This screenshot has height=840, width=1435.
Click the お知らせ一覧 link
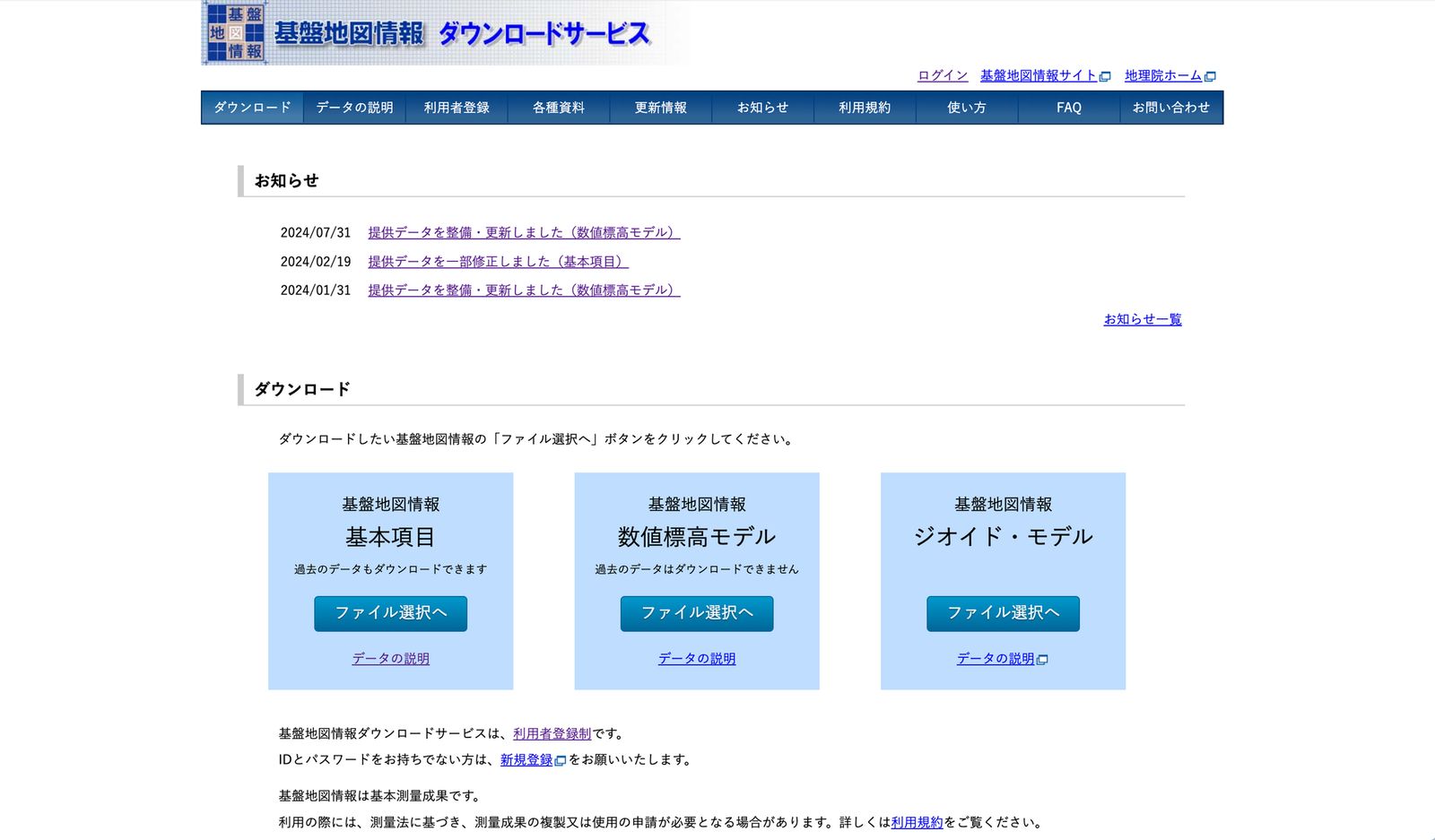coord(1143,319)
